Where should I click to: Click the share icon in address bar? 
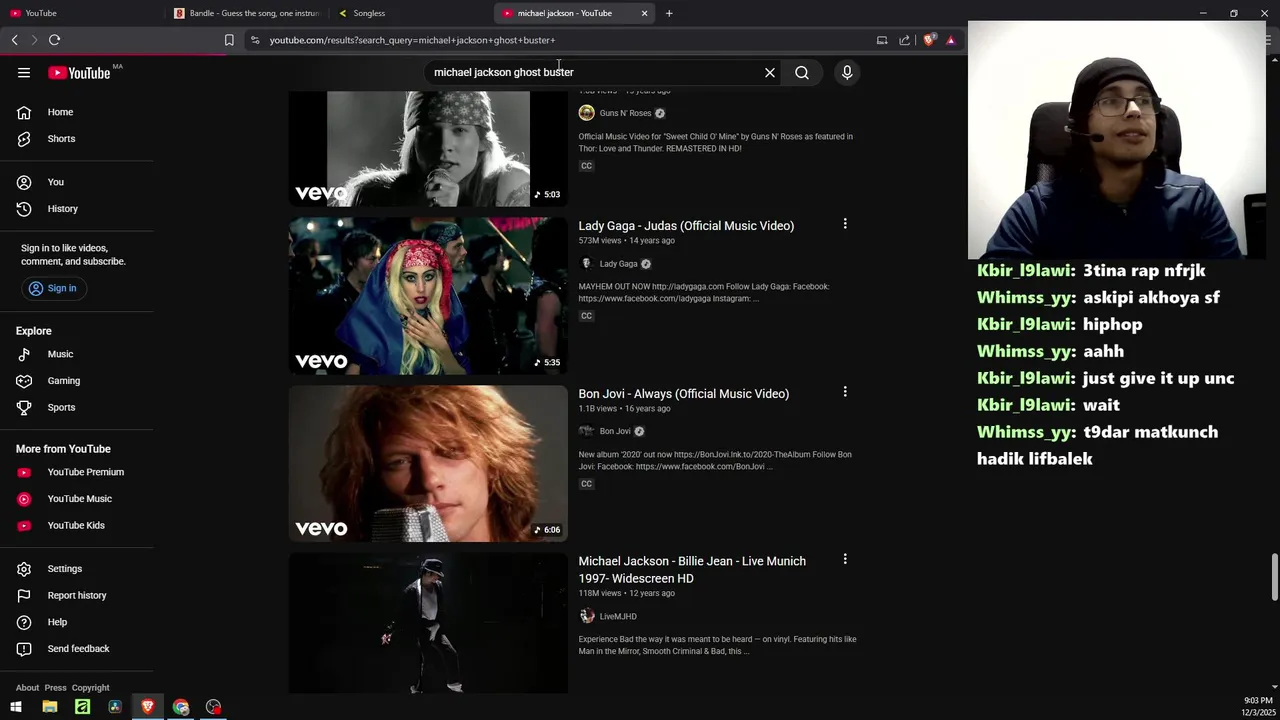coord(905,40)
